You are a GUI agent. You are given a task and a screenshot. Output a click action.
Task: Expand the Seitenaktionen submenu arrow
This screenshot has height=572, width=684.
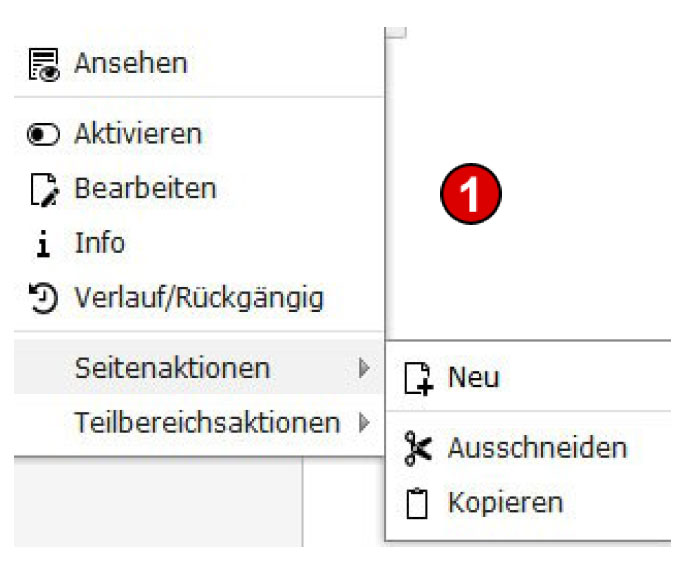364,368
